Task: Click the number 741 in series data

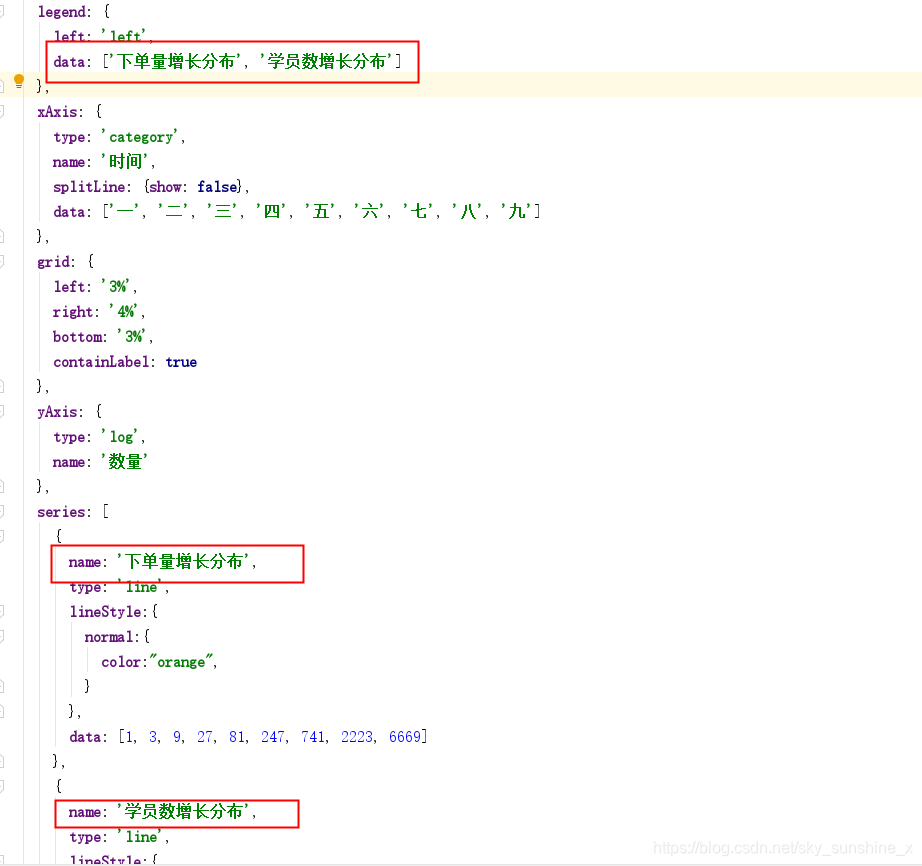Action: 313,737
